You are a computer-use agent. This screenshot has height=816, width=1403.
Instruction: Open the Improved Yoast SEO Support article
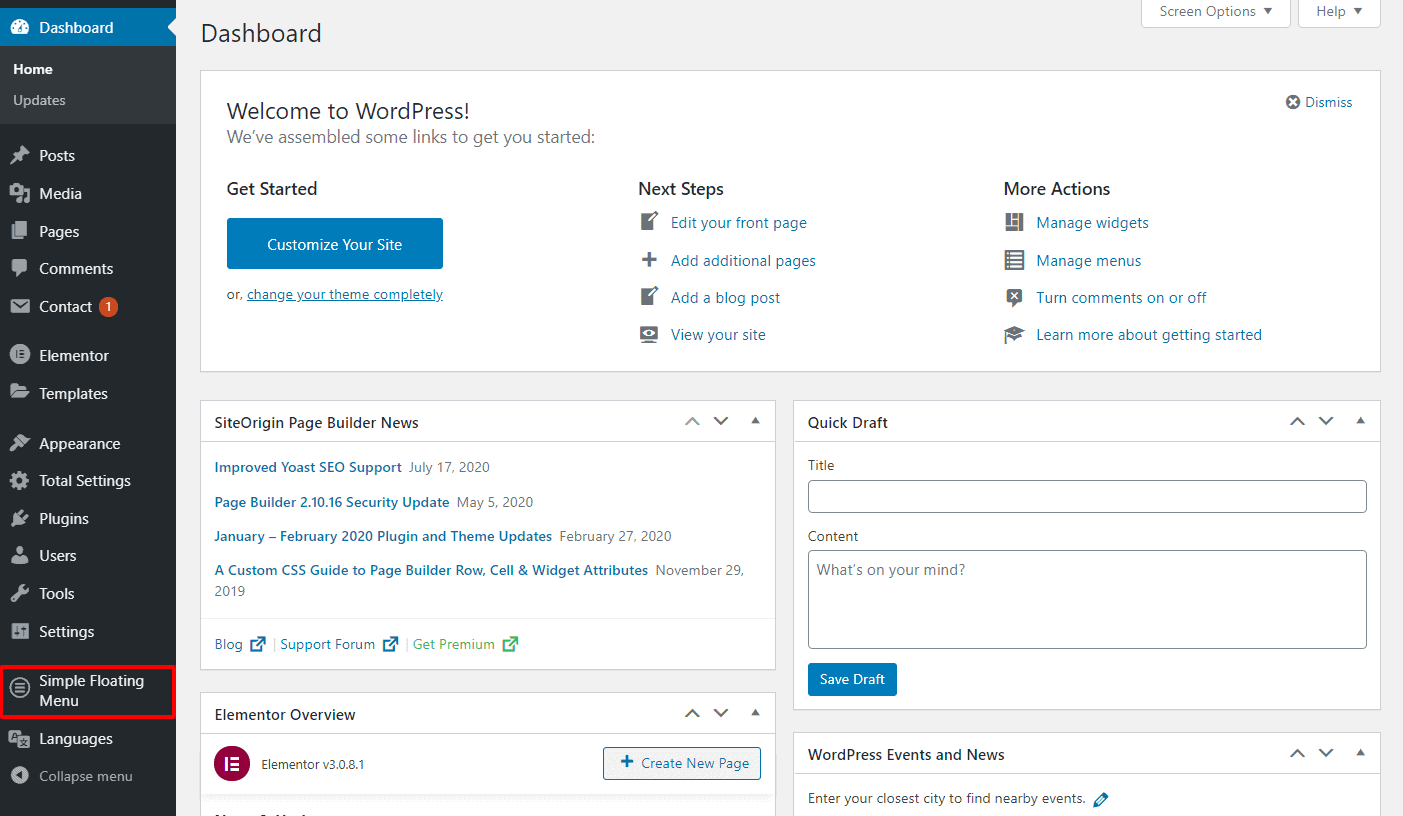point(308,467)
